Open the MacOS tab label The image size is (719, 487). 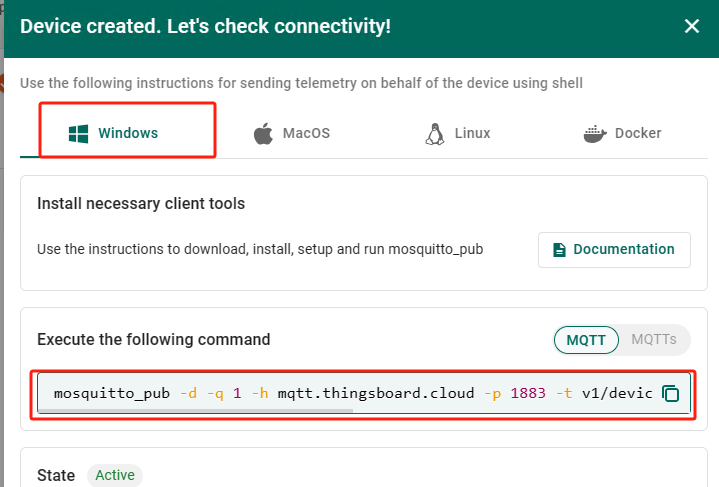click(x=306, y=133)
